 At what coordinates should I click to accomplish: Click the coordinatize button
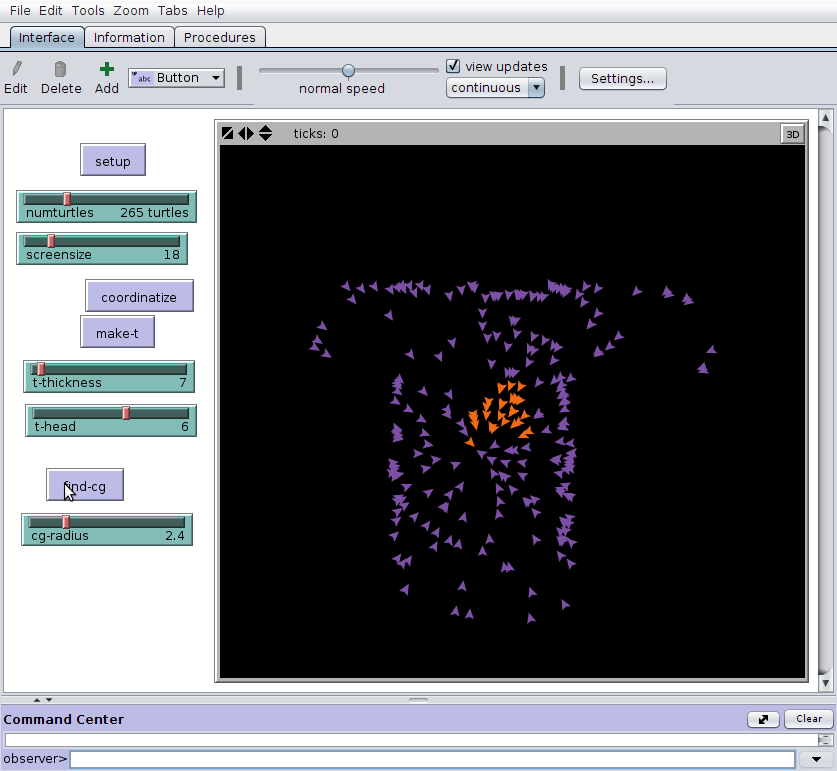(x=139, y=296)
